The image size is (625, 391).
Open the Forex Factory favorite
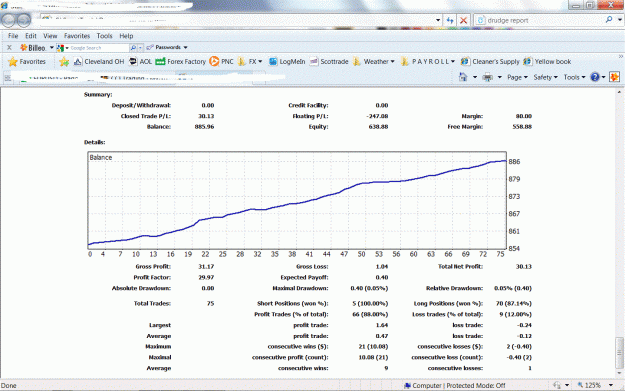point(181,62)
